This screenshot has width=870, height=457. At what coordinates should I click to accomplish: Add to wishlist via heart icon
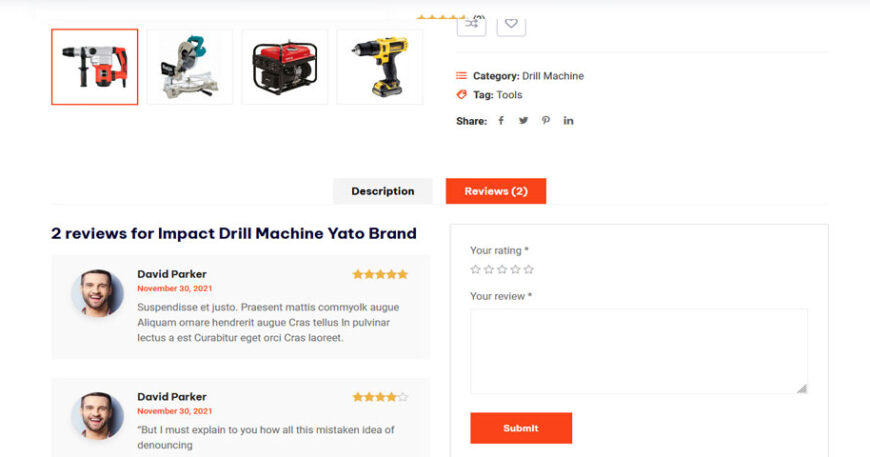(511, 25)
